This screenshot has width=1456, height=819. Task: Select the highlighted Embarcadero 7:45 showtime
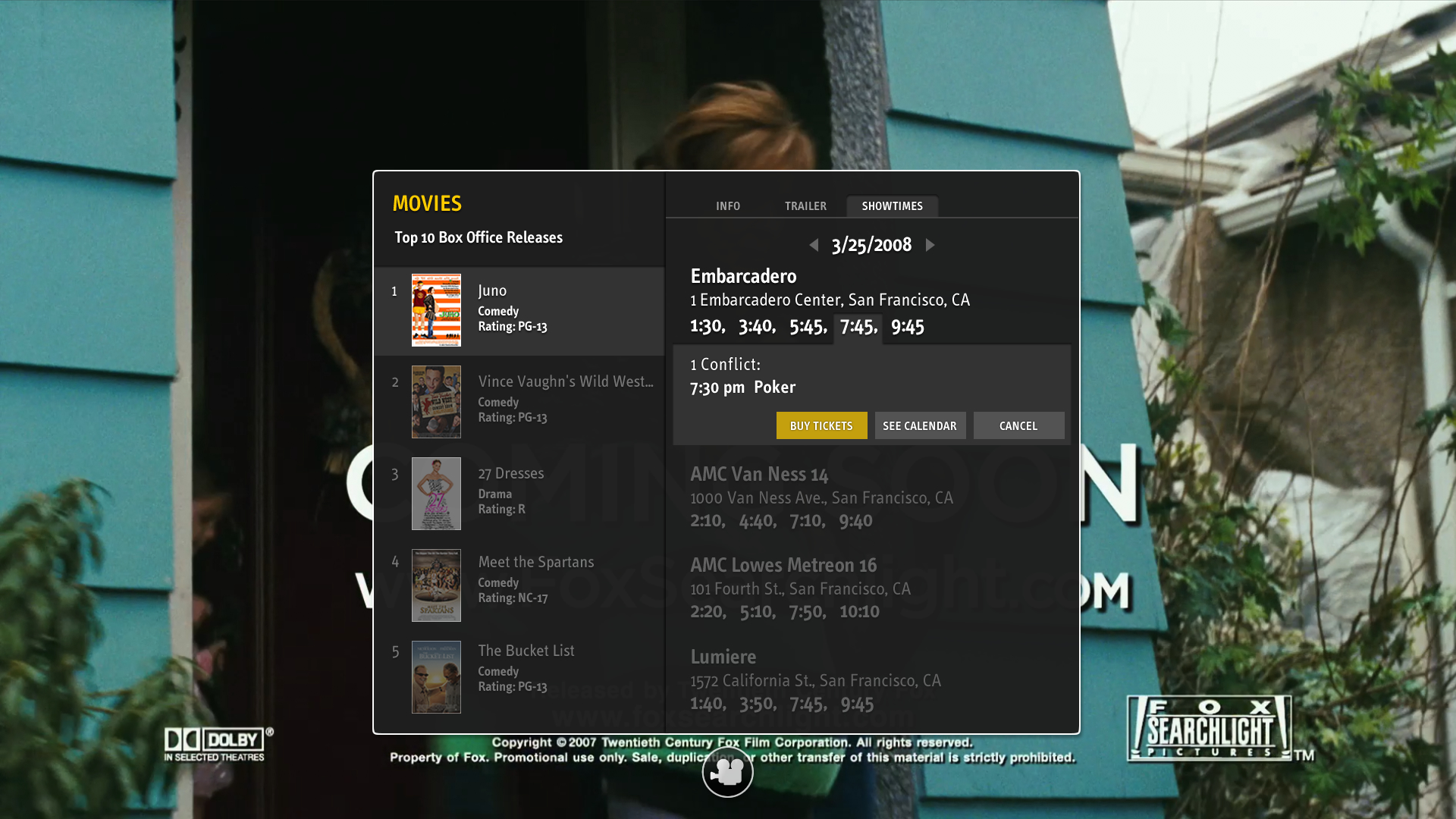click(x=858, y=327)
